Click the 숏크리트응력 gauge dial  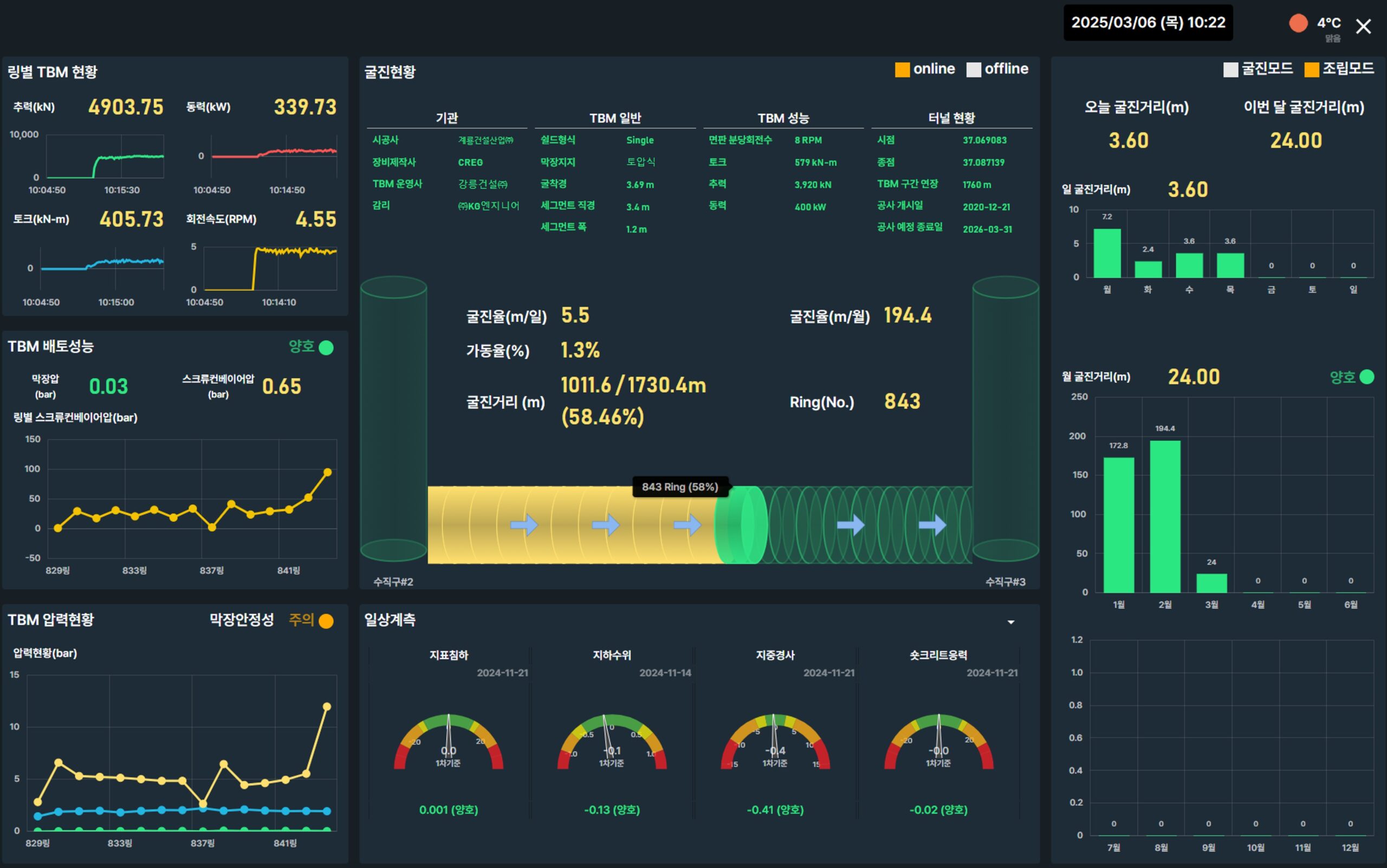[938, 742]
